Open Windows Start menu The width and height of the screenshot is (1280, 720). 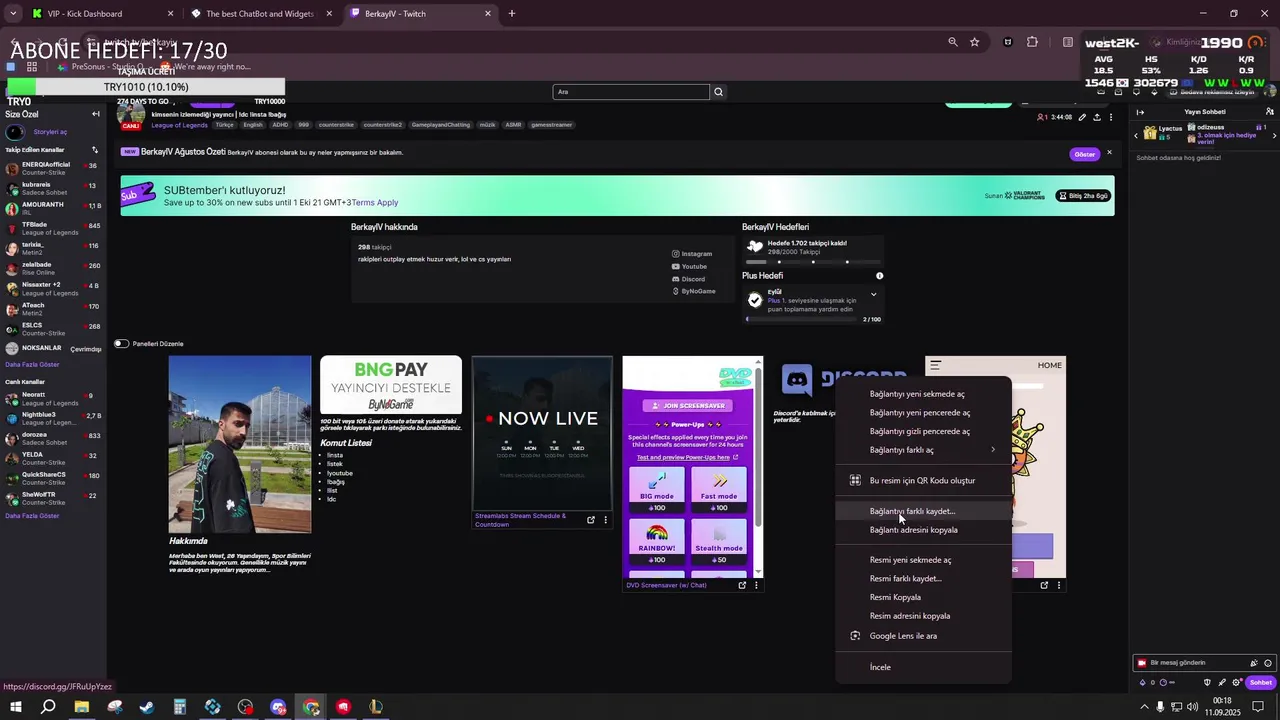[x=15, y=707]
